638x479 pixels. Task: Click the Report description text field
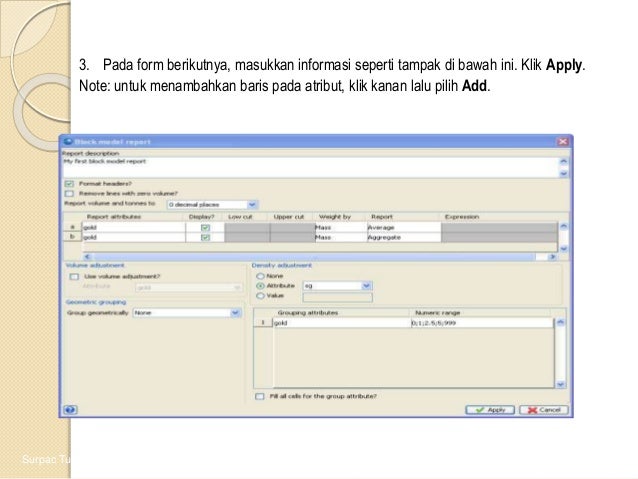tap(311, 167)
